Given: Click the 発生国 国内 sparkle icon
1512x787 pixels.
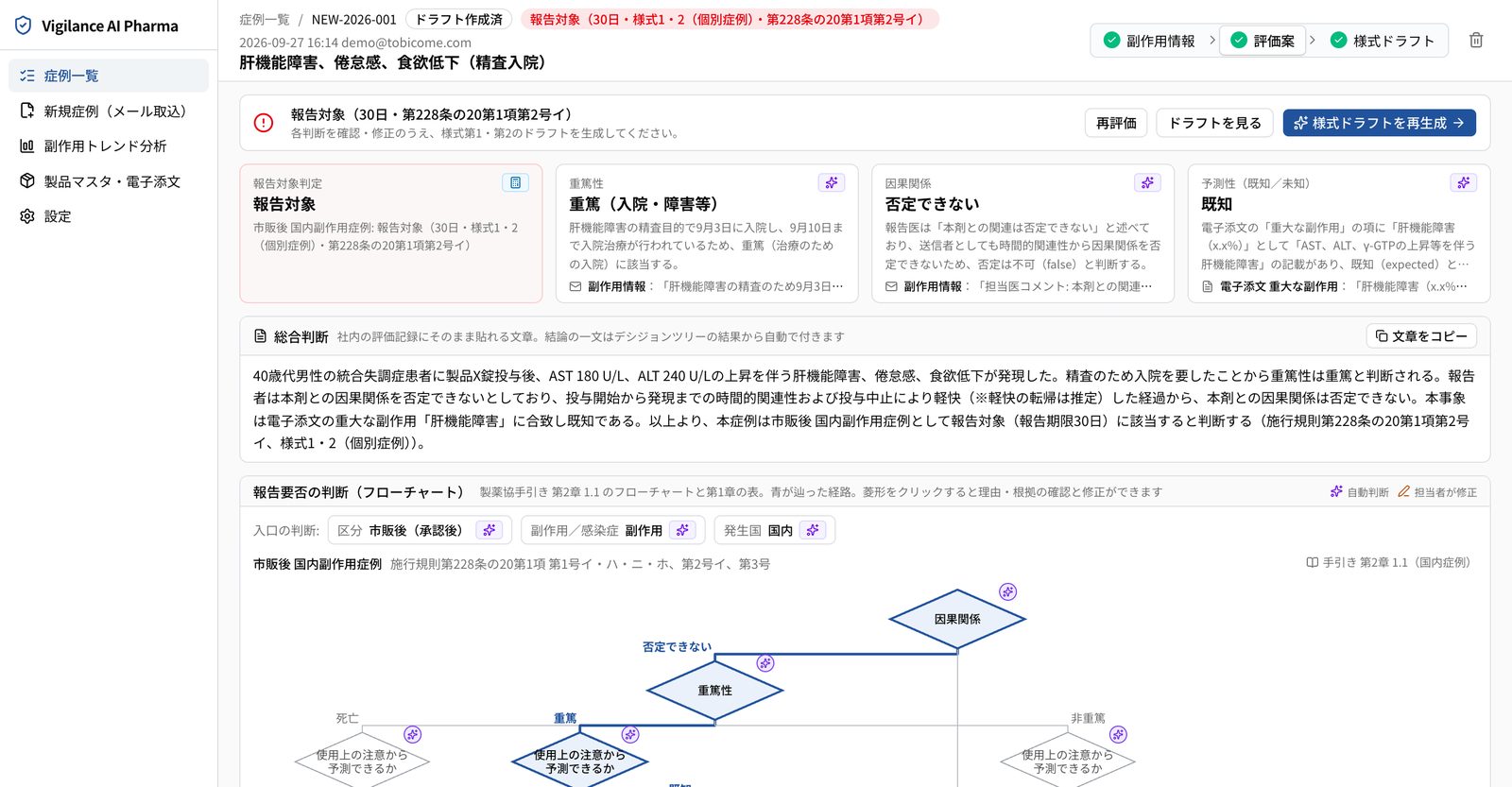Looking at the screenshot, I should coord(813,530).
